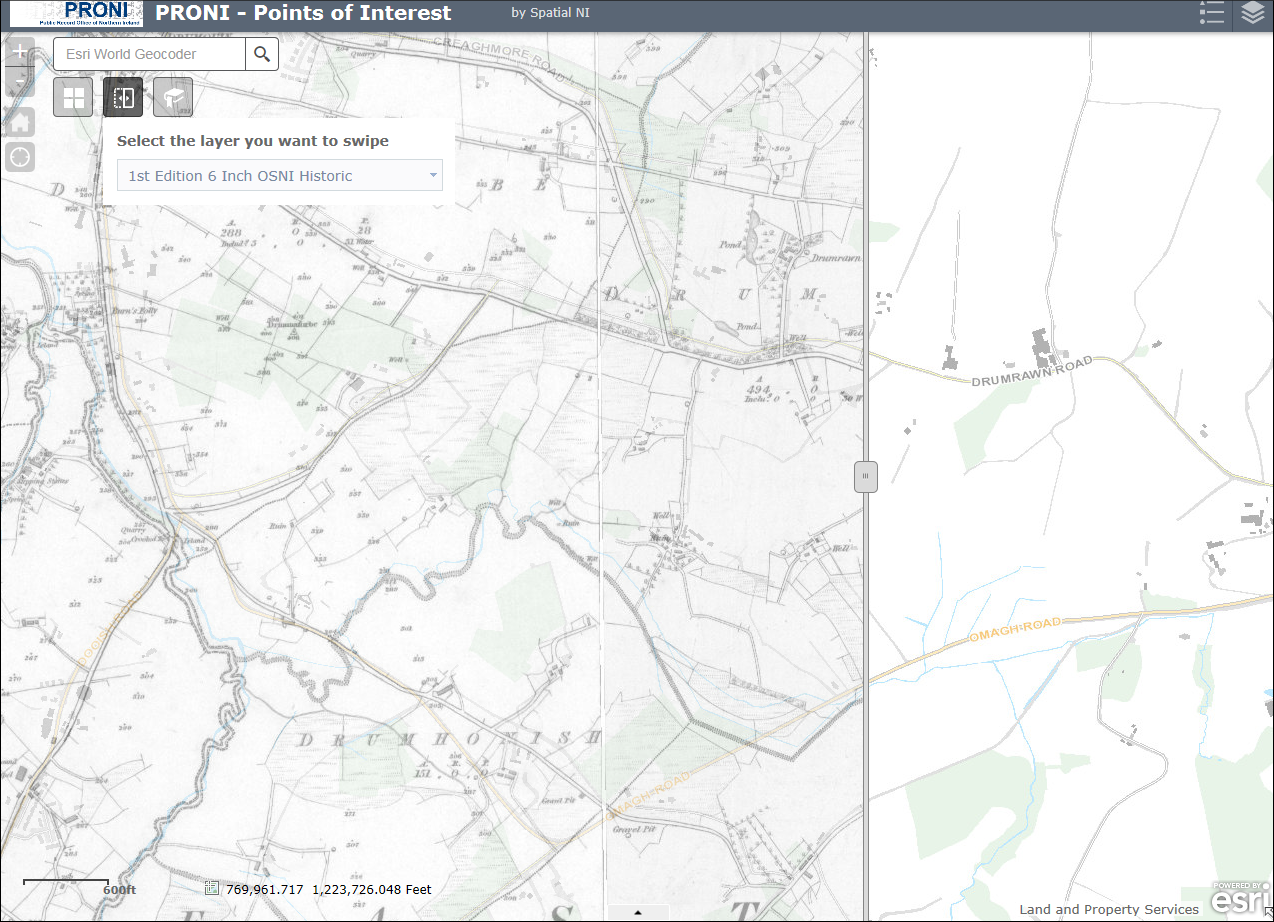
Task: Open the Land and Property Services link
Action: [1109, 910]
